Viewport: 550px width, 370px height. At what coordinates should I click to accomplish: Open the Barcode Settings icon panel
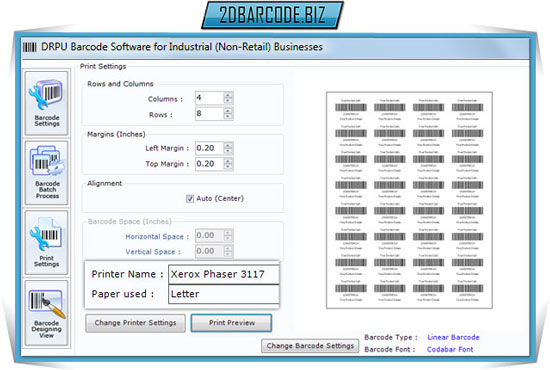click(x=46, y=103)
